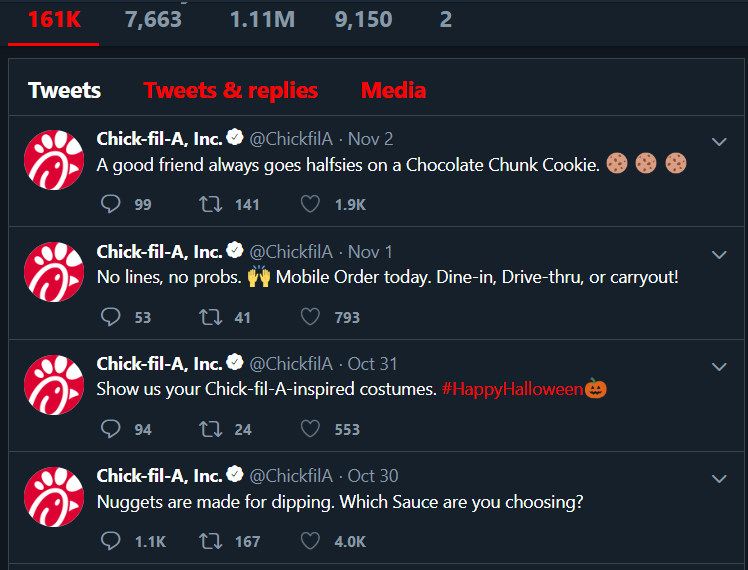Image resolution: width=748 pixels, height=570 pixels.
Task: Open @ChickfilA handle on Oct 30 tweet
Action: (291, 476)
